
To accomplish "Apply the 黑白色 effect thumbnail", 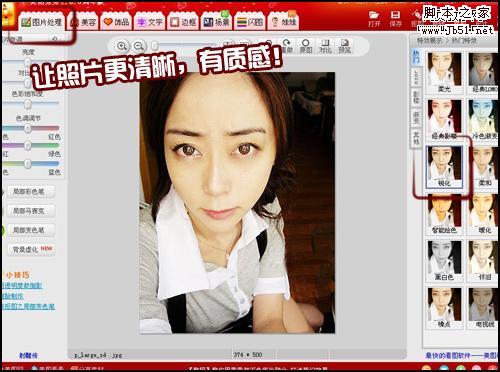I will pos(444,261).
